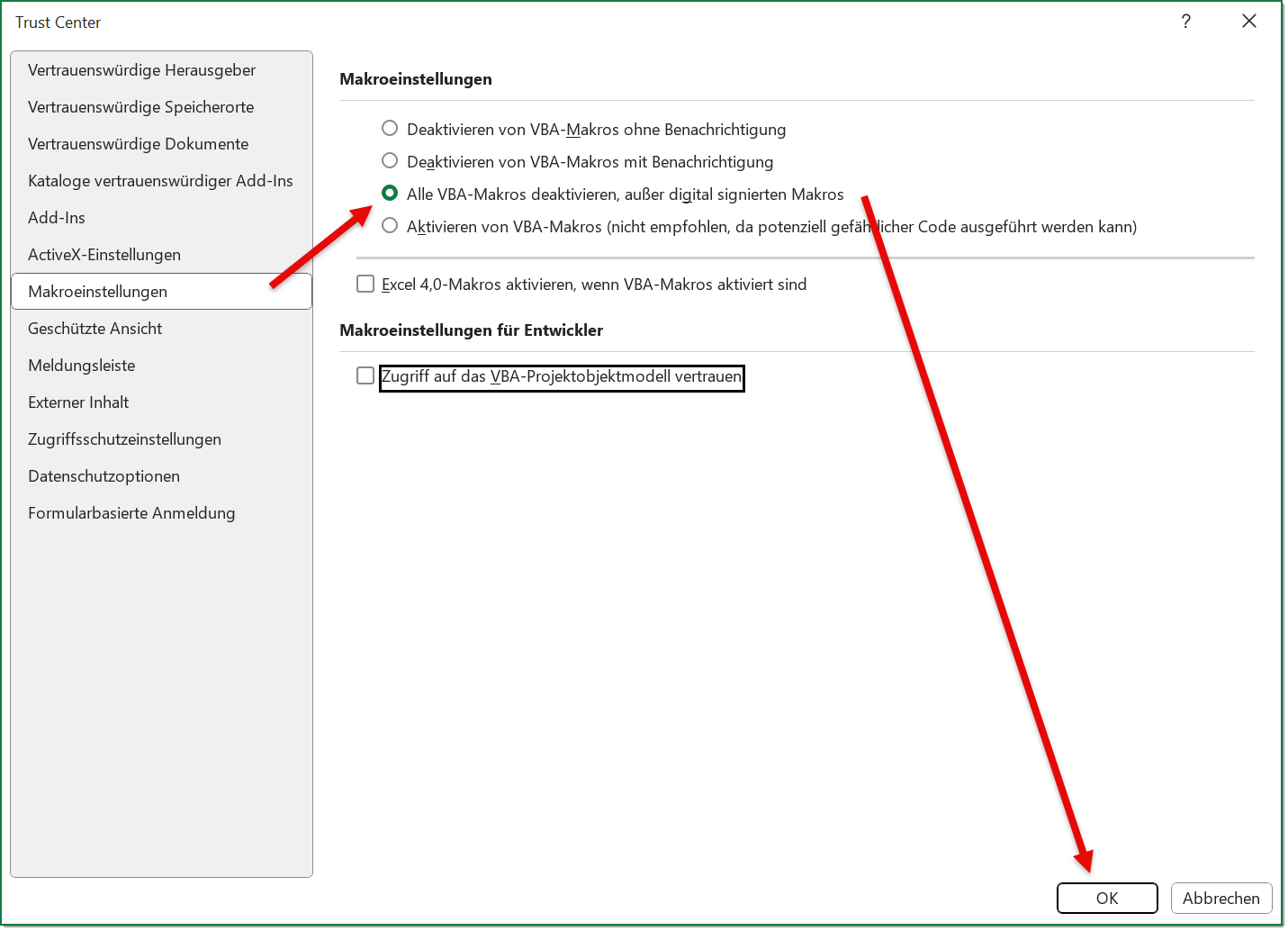Open Vertrauenswürdige Herausgeber category
This screenshot has width=1288, height=931.
tap(141, 70)
